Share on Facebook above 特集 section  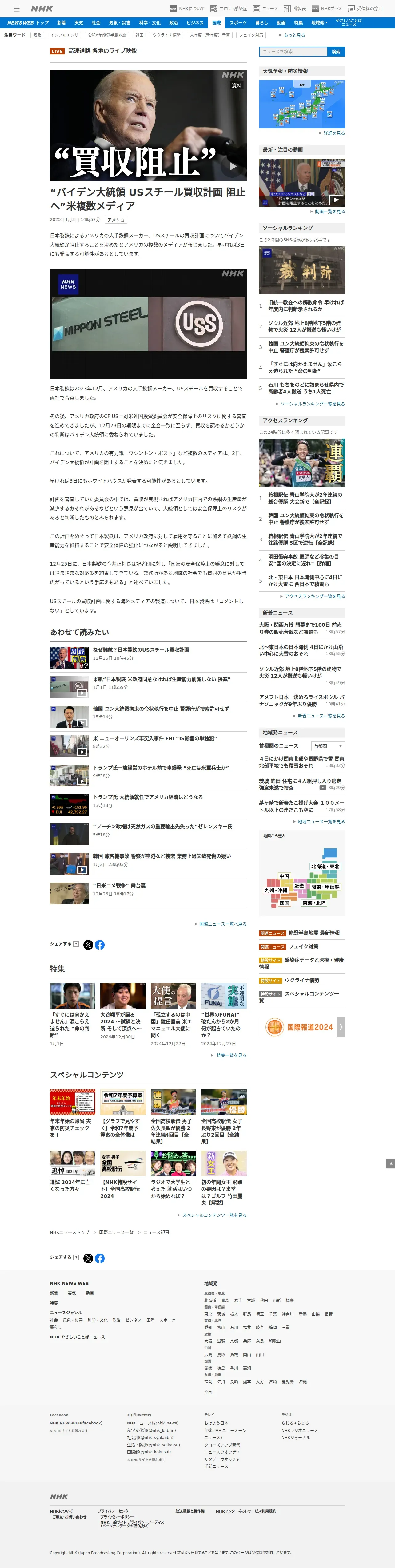coord(99,945)
